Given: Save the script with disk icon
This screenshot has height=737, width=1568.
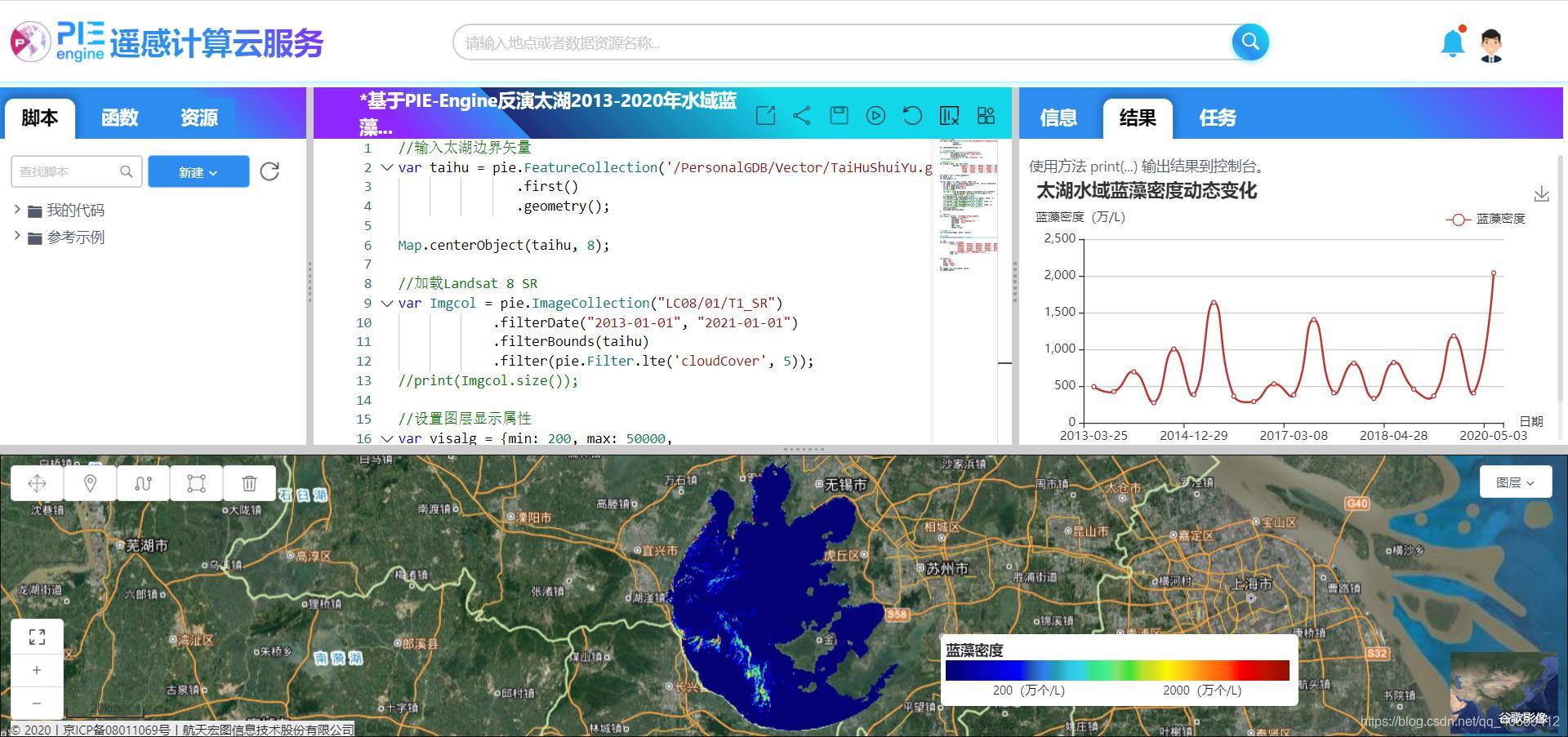Looking at the screenshot, I should [839, 116].
